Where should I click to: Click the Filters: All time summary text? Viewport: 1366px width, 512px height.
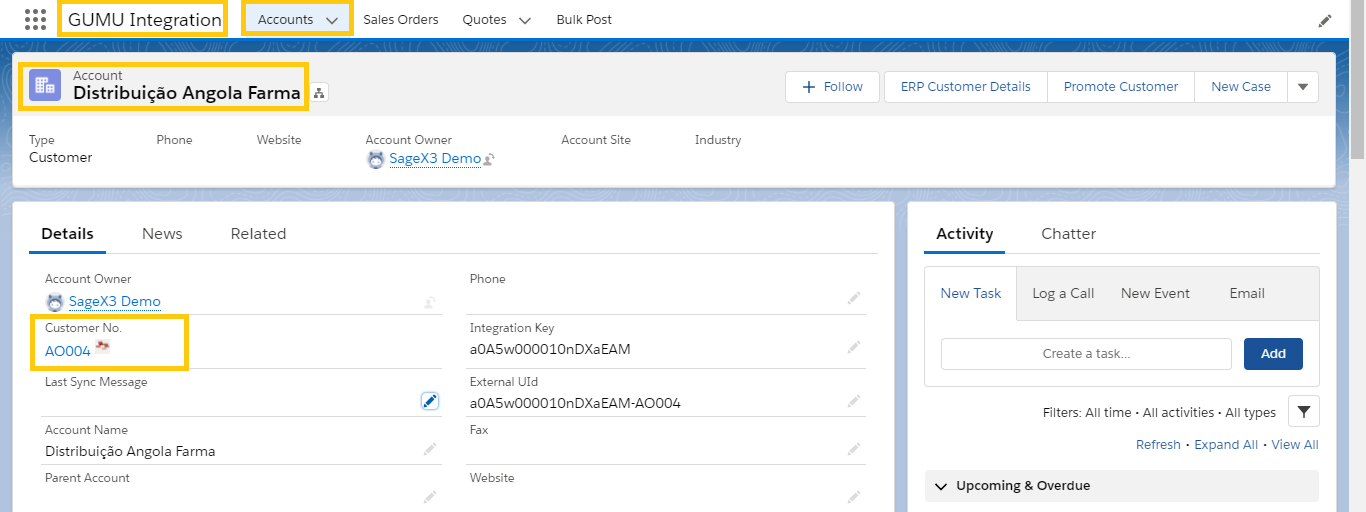[x=1159, y=412]
